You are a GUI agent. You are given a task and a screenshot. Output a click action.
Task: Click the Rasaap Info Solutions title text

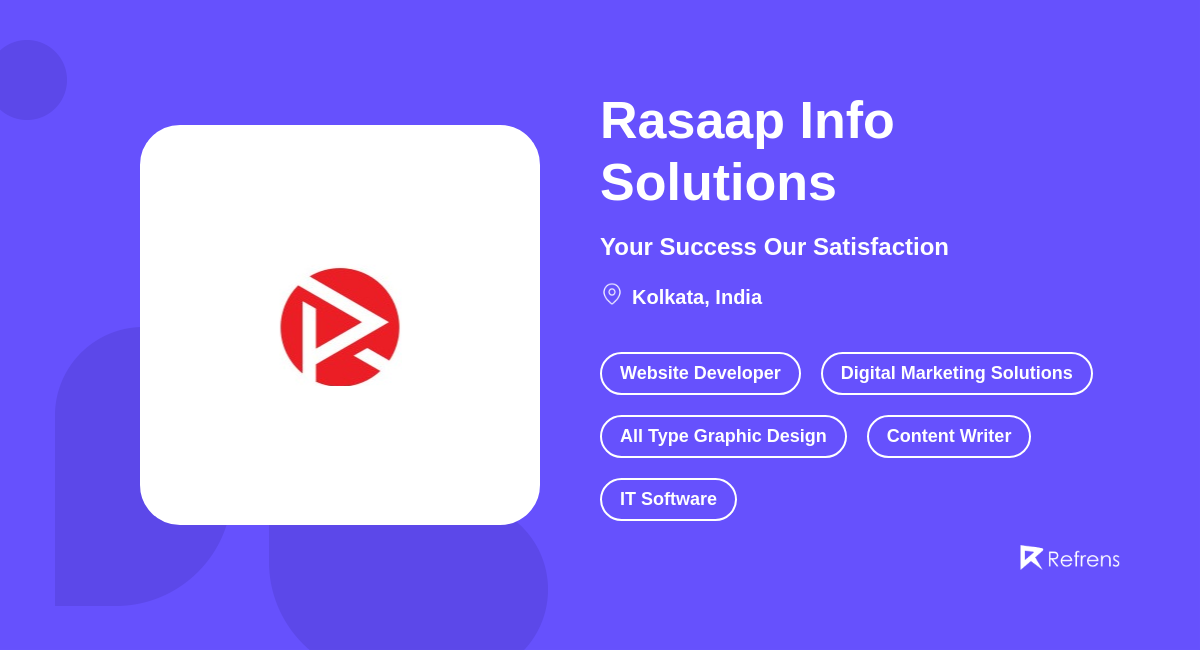pyautogui.click(x=746, y=151)
